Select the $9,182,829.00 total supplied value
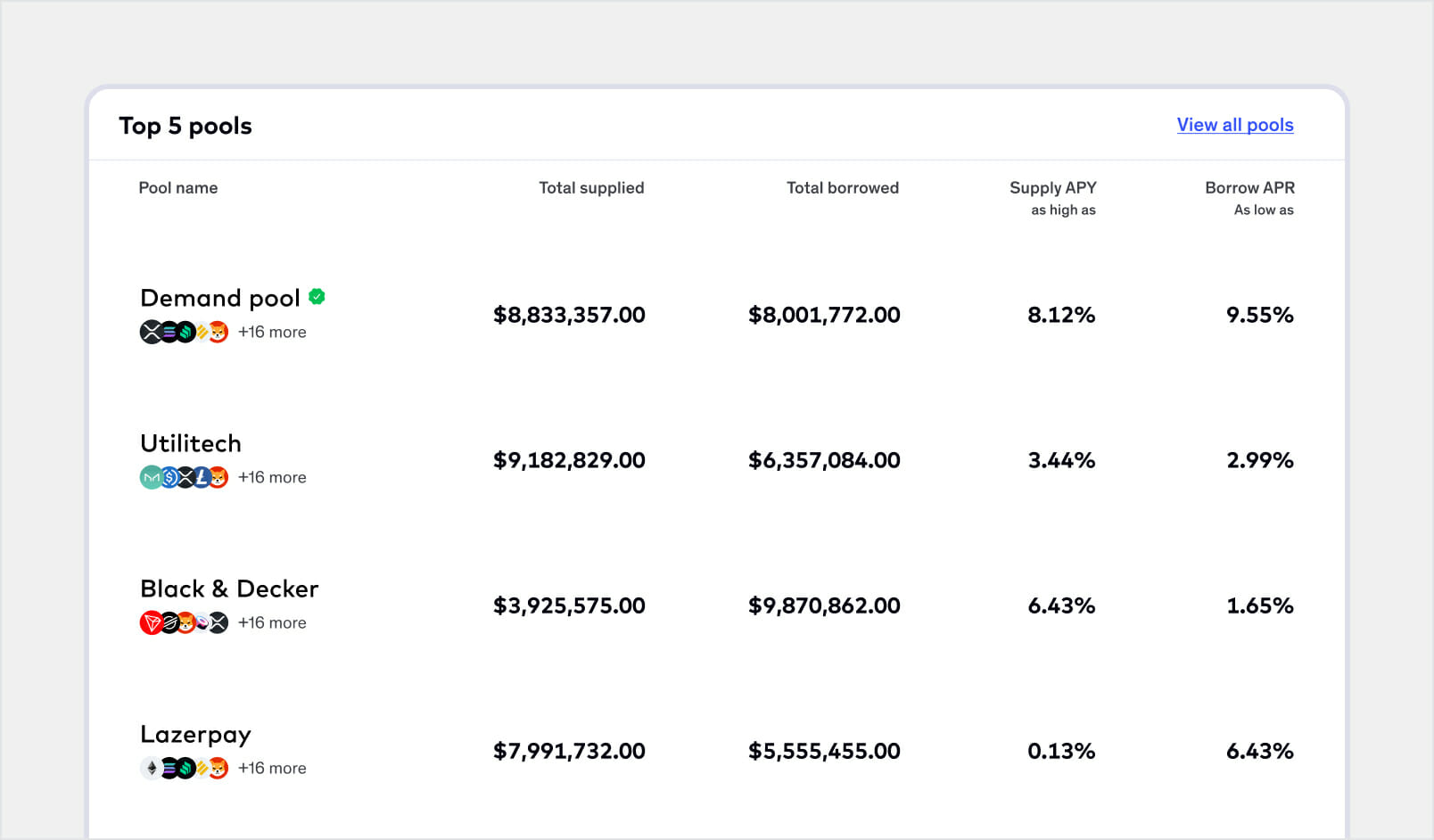The image size is (1434, 840). click(x=569, y=460)
